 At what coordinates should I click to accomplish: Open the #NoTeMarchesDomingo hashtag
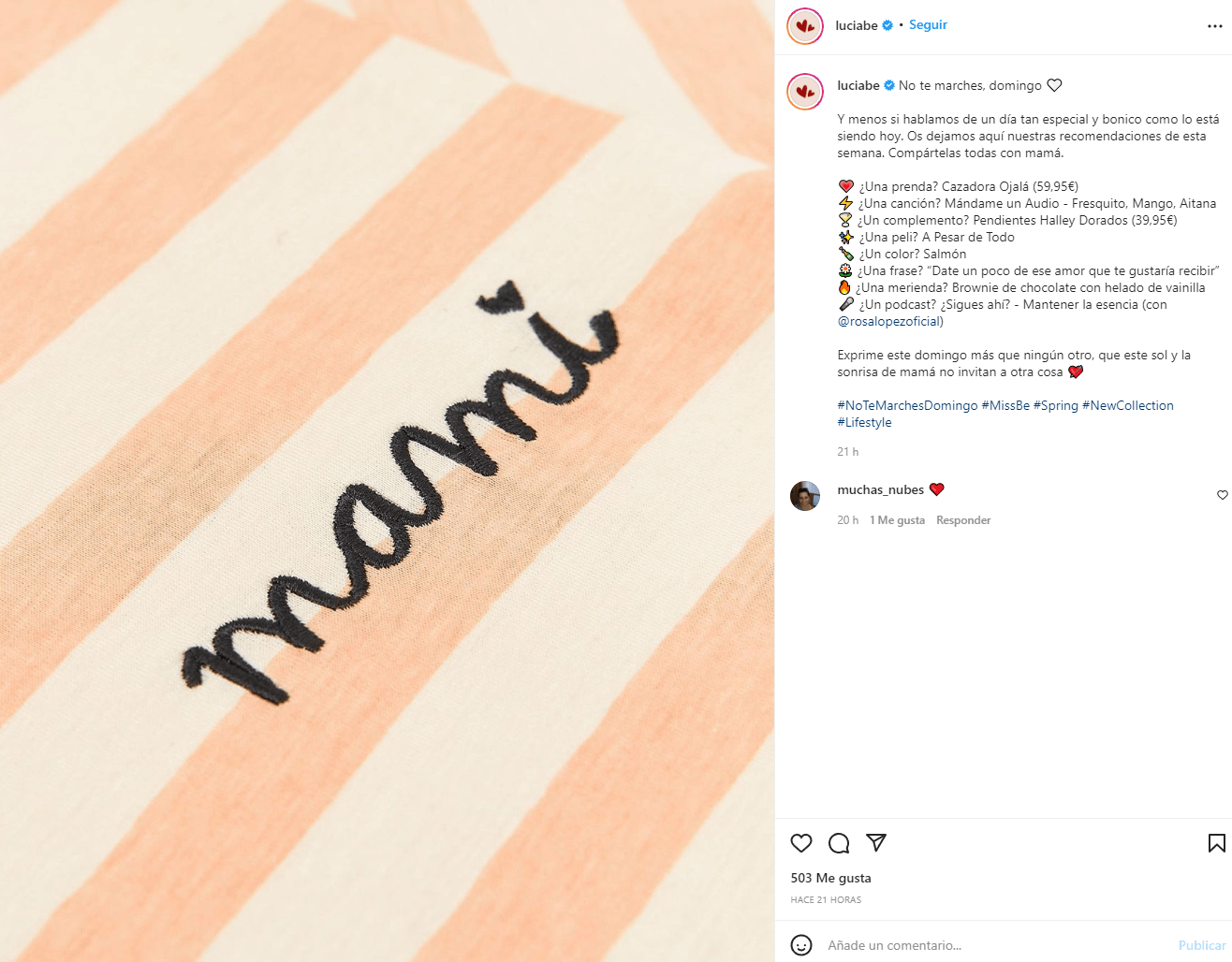(x=907, y=405)
